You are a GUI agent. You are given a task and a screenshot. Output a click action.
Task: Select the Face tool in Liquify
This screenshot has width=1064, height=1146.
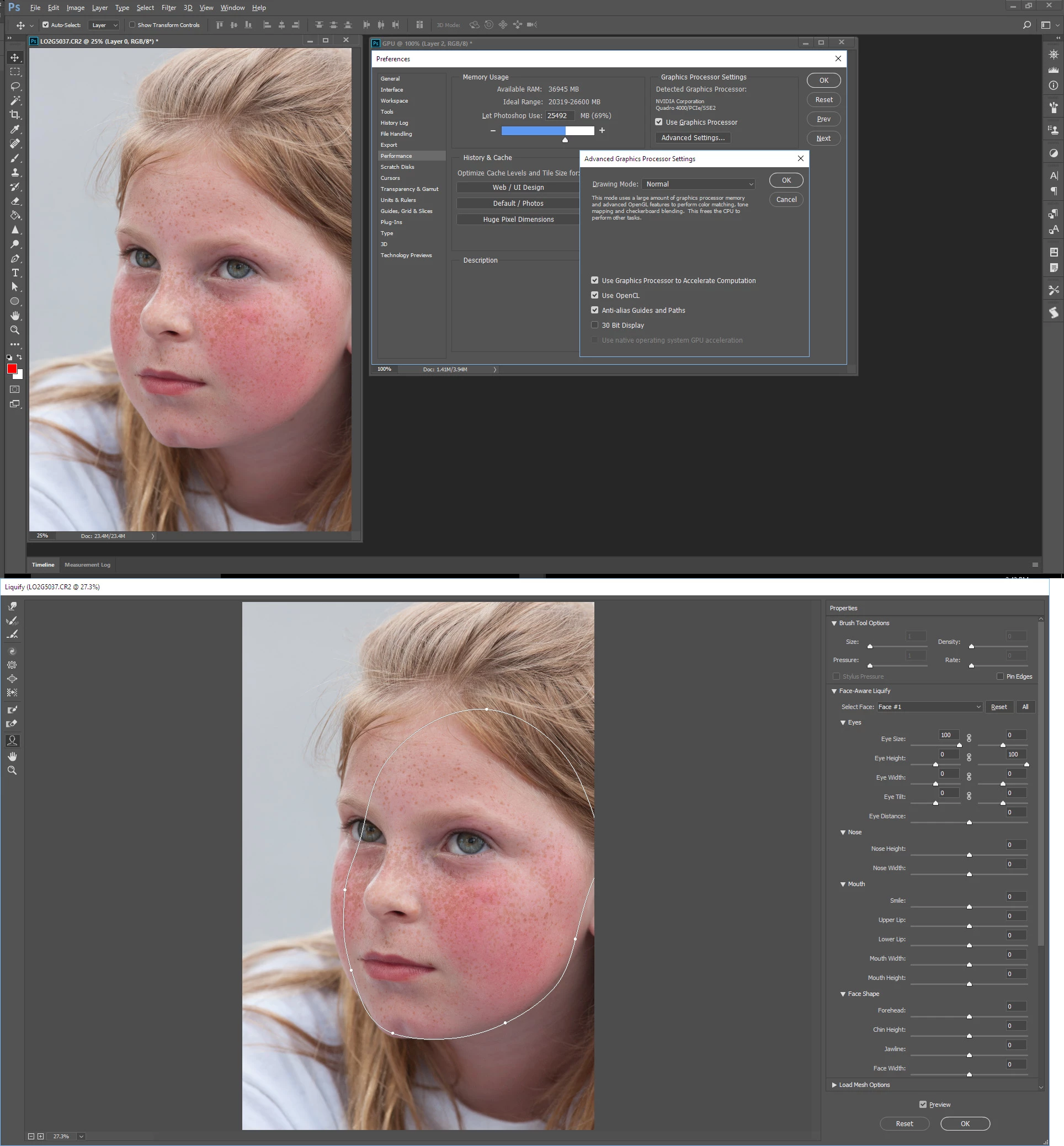pos(12,740)
